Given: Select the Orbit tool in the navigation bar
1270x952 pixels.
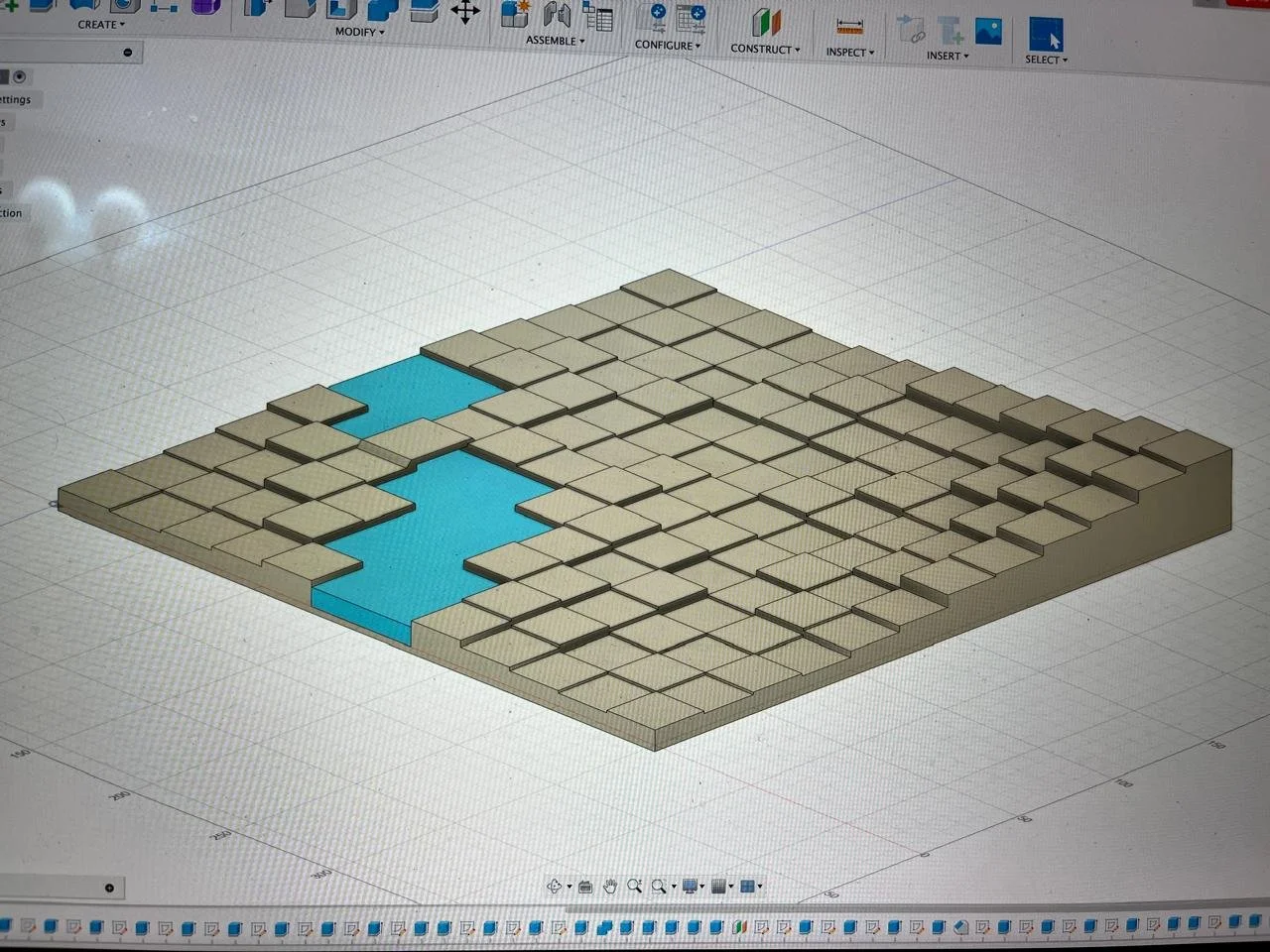Looking at the screenshot, I should (x=555, y=886).
